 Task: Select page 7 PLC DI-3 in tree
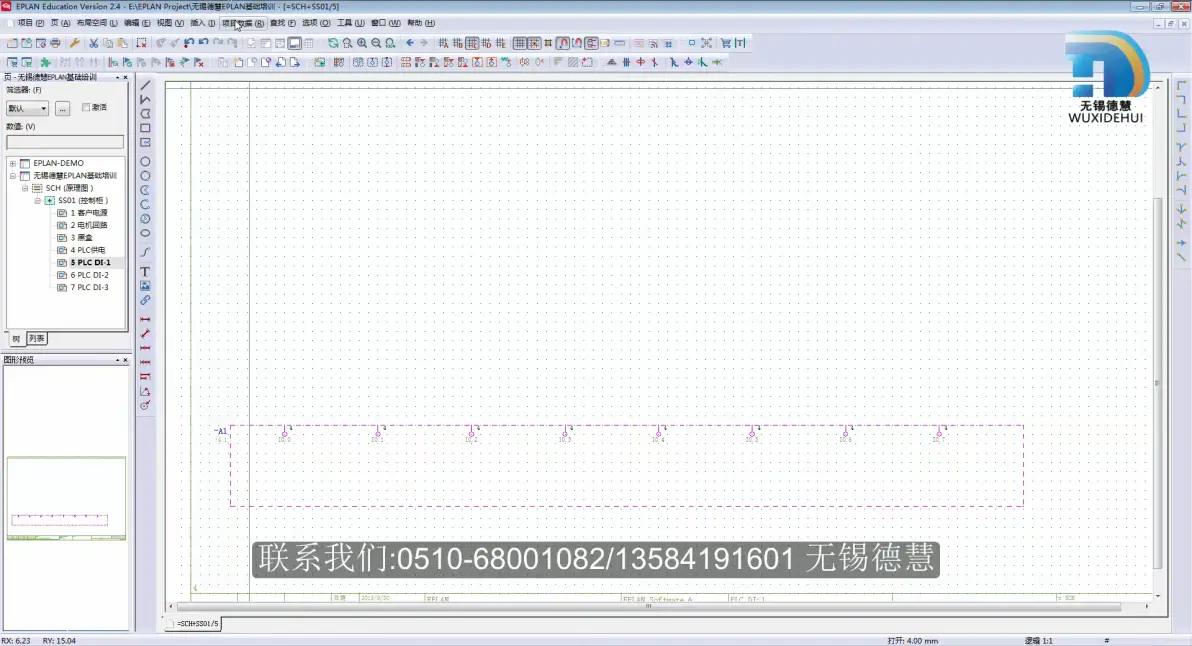(x=90, y=287)
